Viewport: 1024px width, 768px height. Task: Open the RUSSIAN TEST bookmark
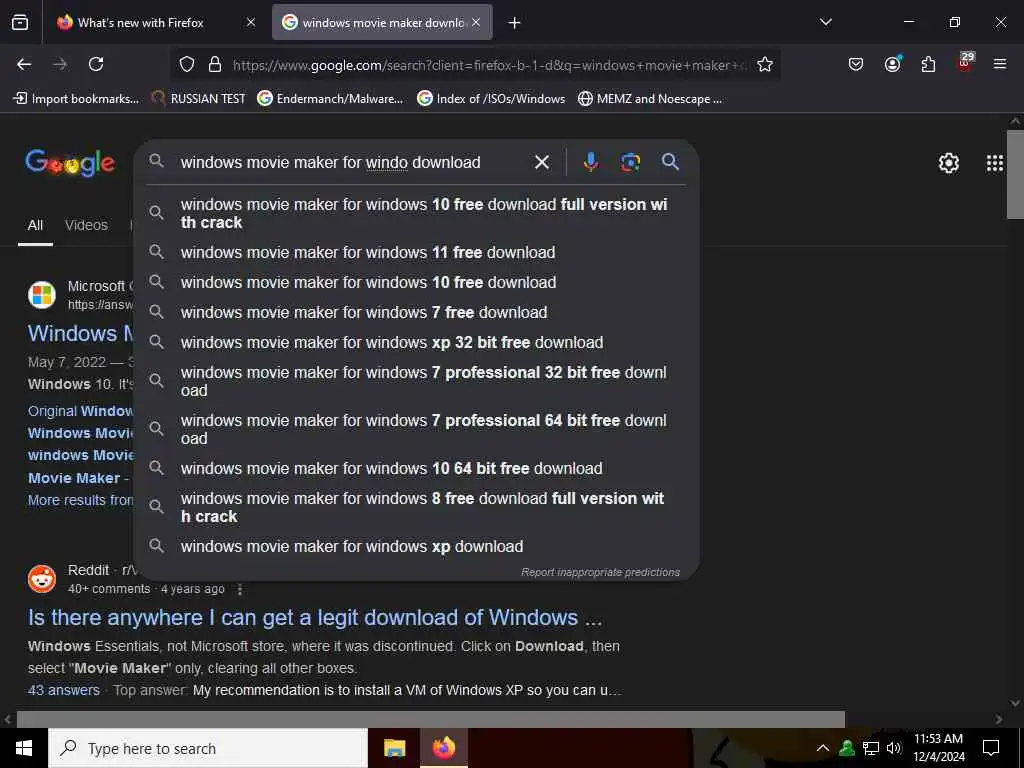coord(198,99)
